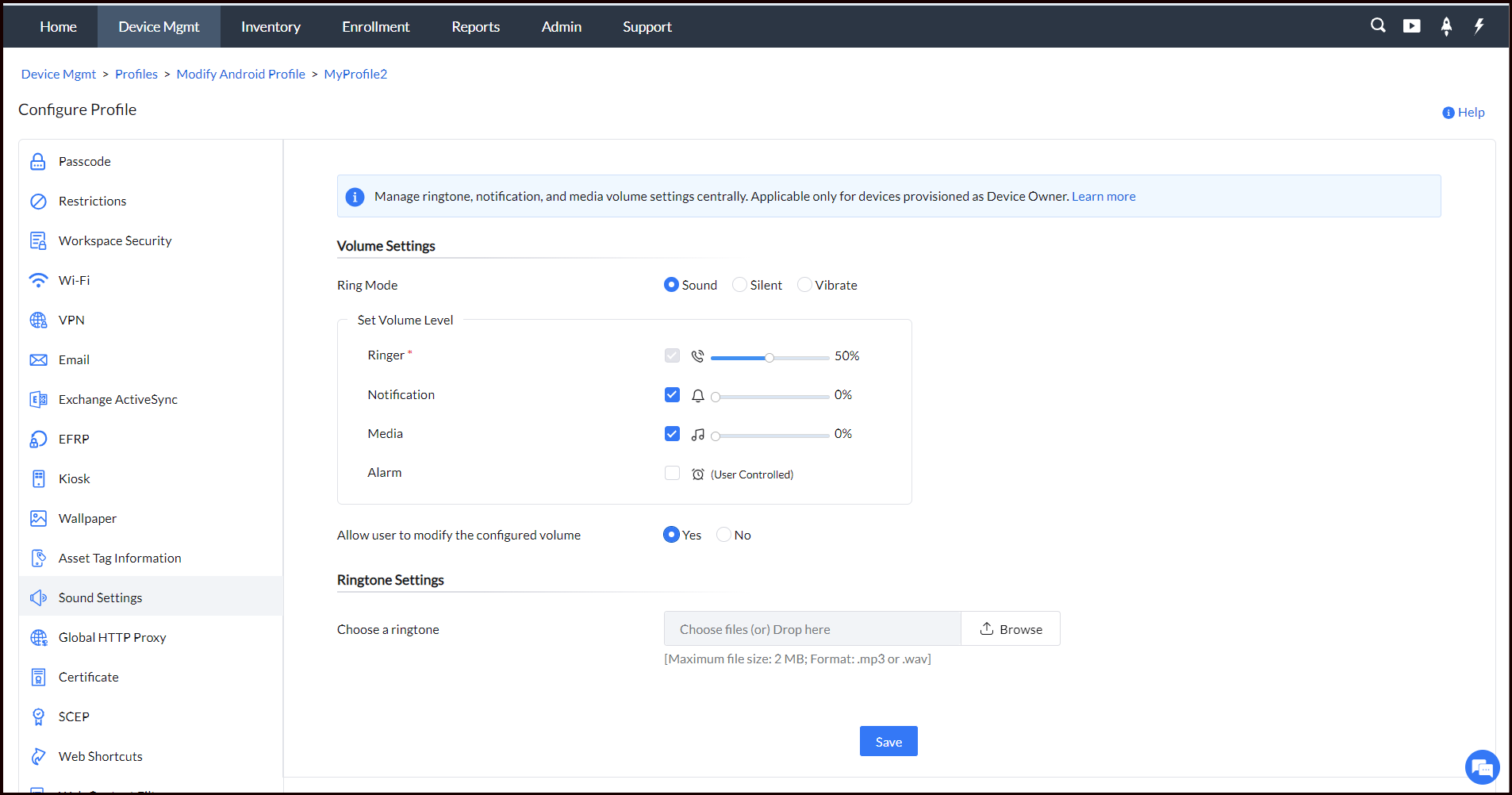
Task: Click the rocket icon in header
Action: pos(1446,26)
